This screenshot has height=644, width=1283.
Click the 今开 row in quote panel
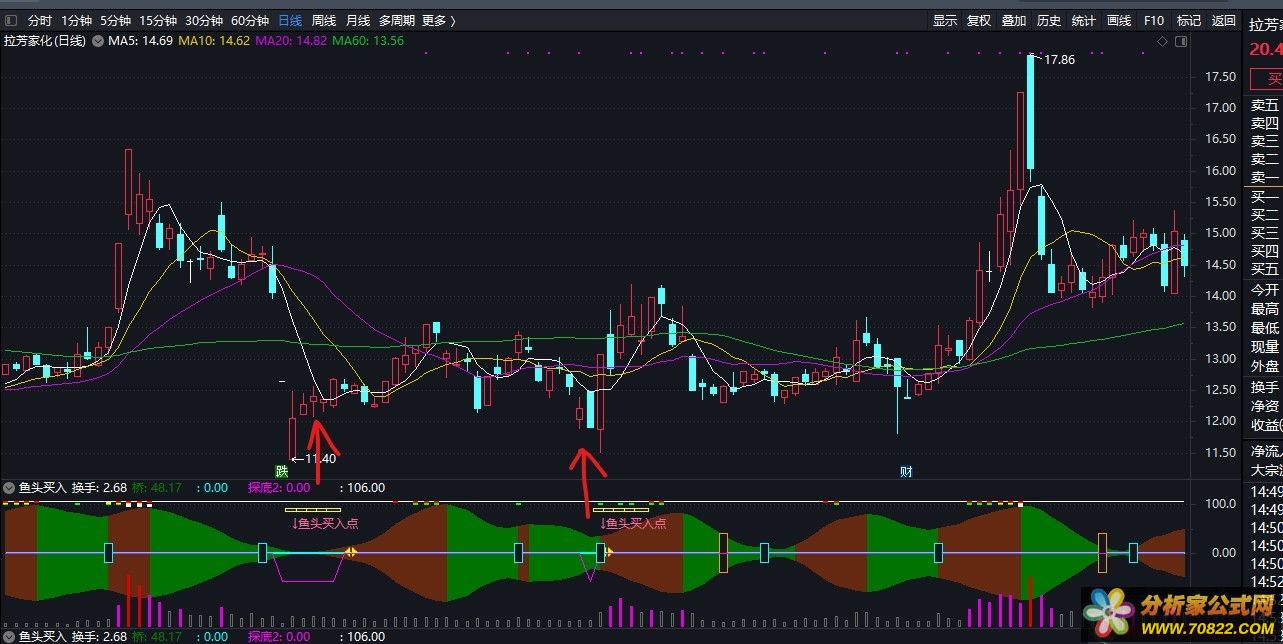point(1265,290)
